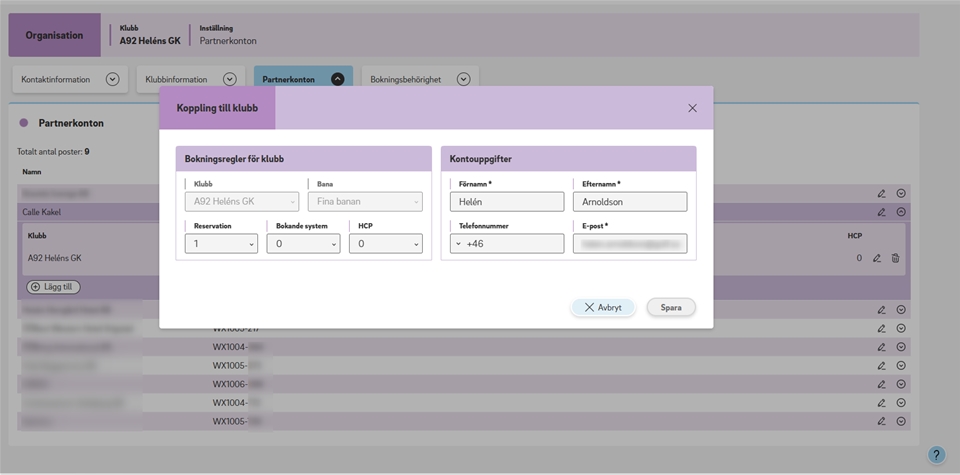960x475 pixels.
Task: Edit the A92 Heléns GK club row
Action: pos(877,258)
